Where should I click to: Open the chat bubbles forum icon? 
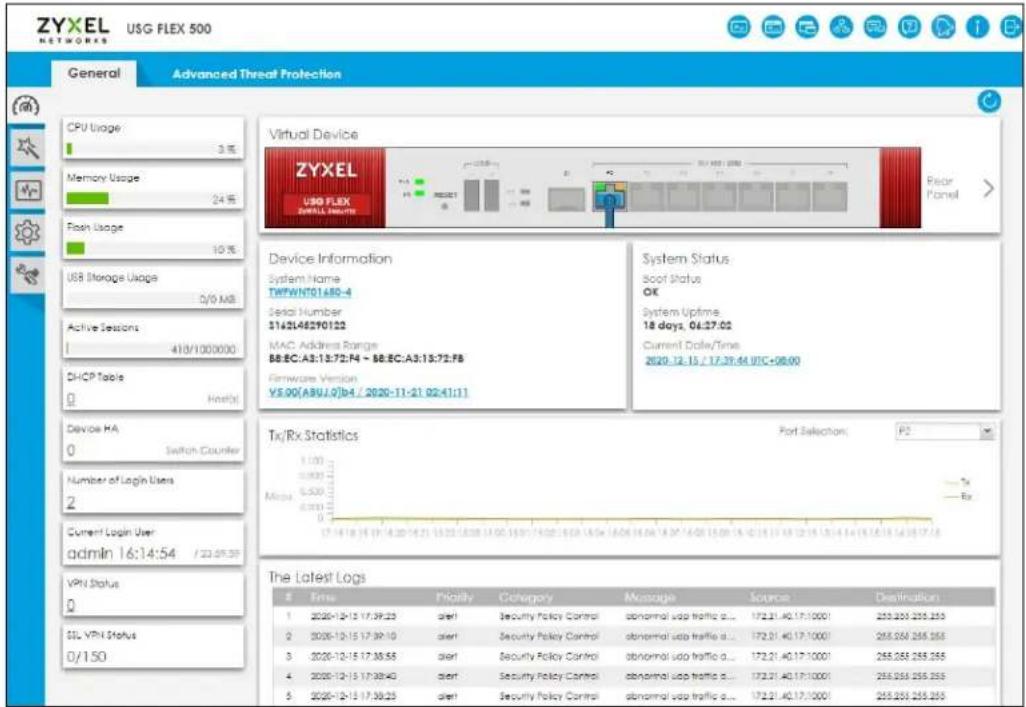point(875,27)
